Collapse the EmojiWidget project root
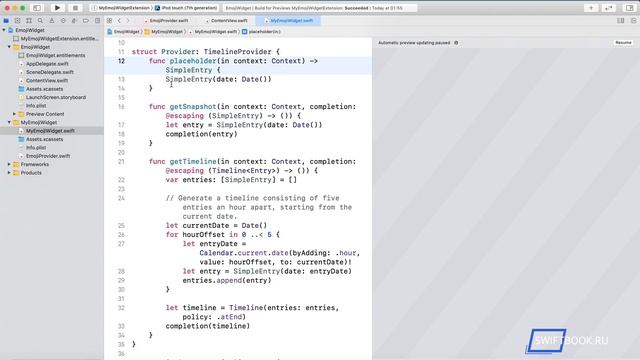The height and width of the screenshot is (360, 640). tap(4, 30)
